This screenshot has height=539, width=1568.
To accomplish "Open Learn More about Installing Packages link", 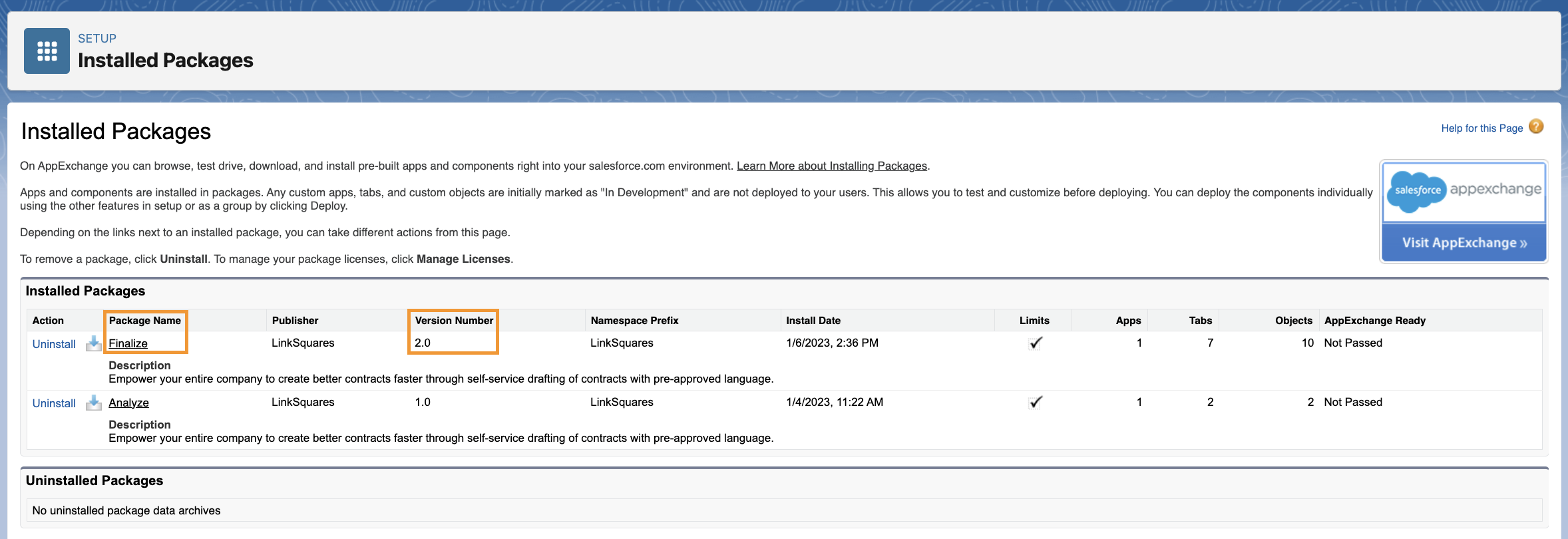I will click(x=832, y=166).
